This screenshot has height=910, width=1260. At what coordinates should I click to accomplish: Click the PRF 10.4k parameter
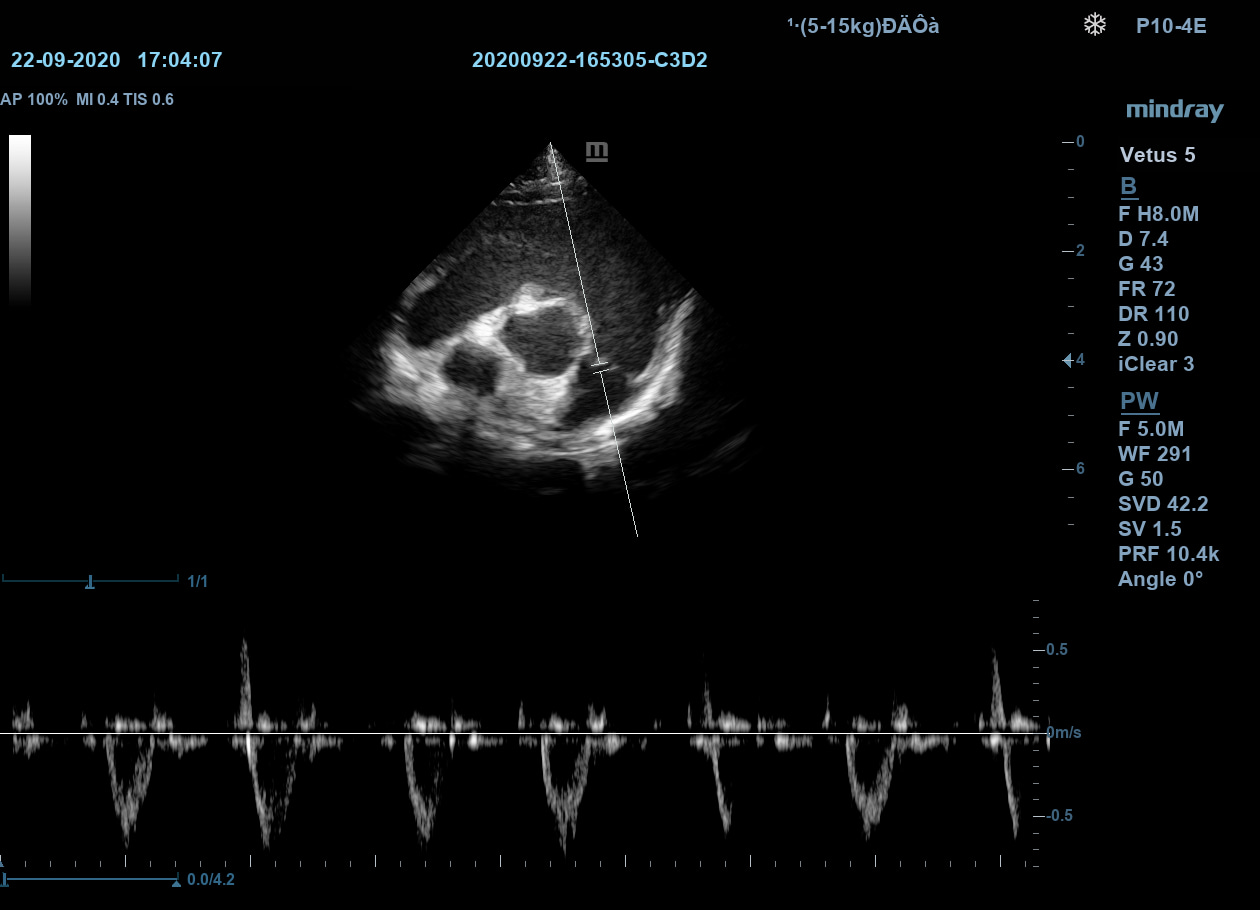1168,554
